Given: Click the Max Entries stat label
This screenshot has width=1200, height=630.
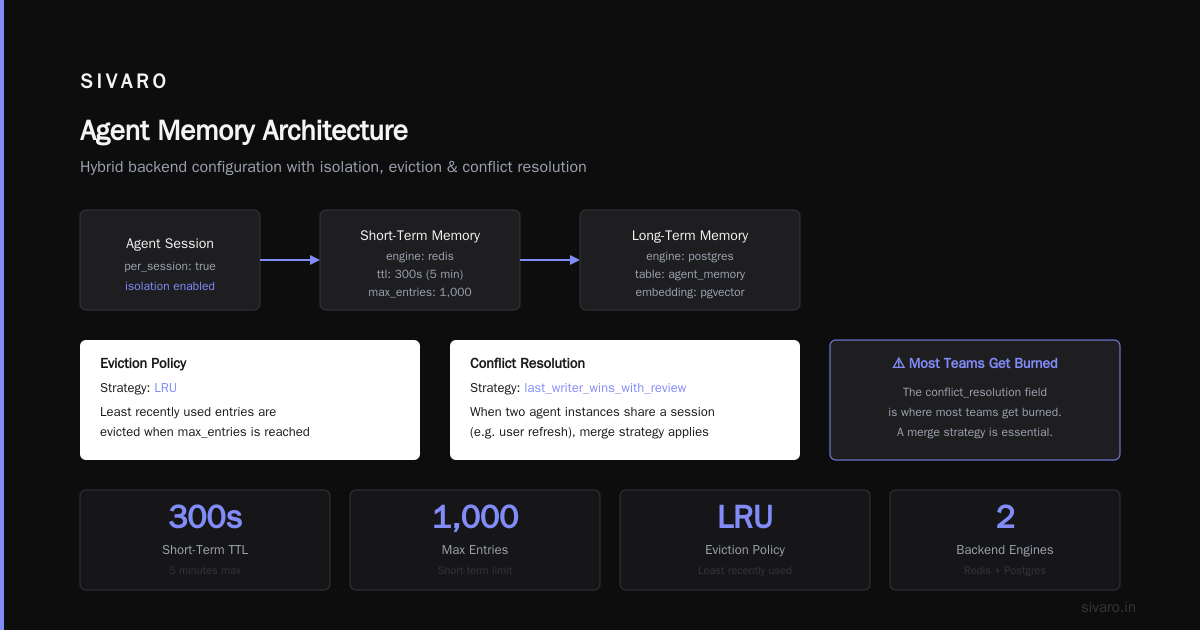Looking at the screenshot, I should click(475, 550).
